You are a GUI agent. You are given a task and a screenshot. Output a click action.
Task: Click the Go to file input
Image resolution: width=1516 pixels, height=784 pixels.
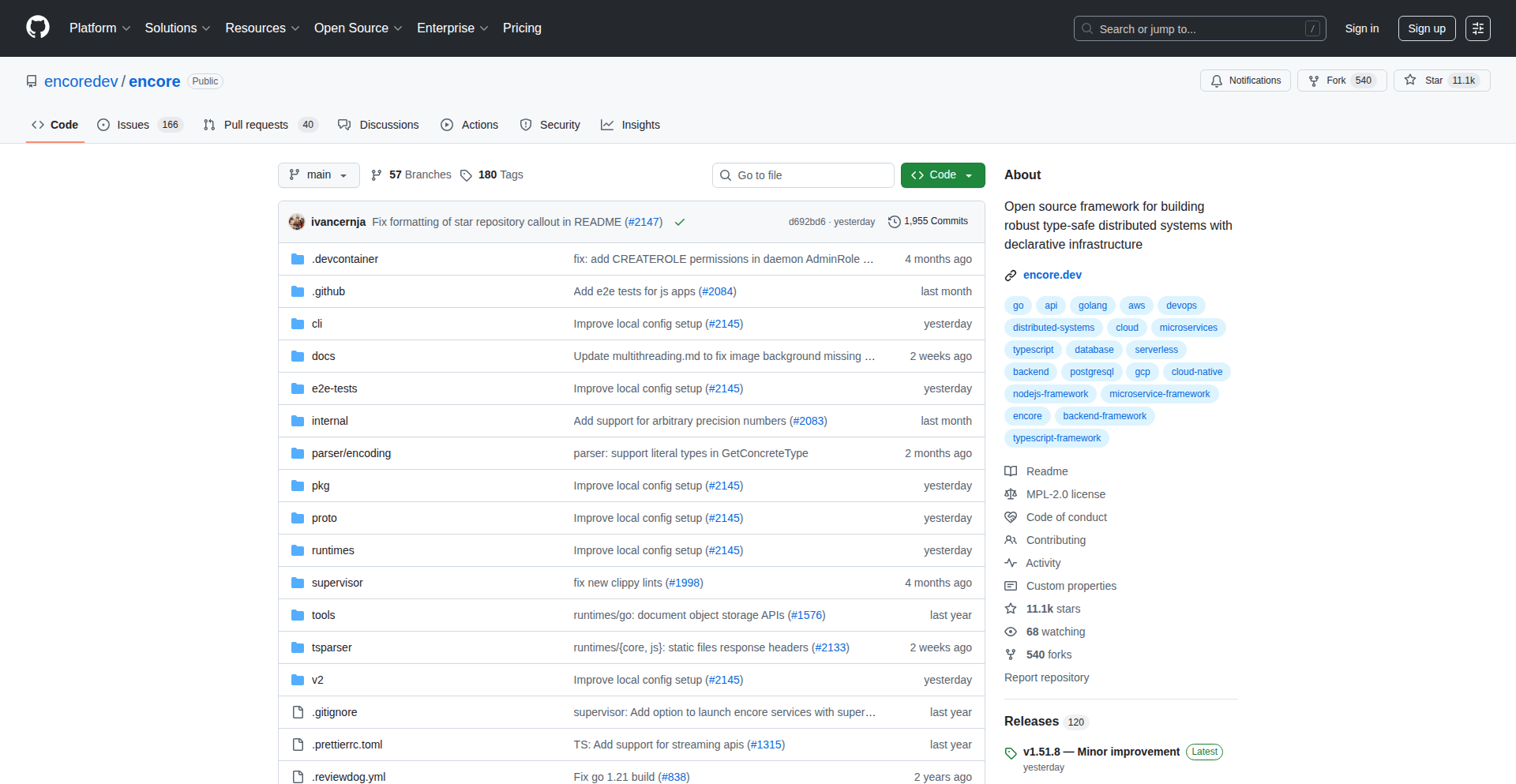click(x=802, y=175)
